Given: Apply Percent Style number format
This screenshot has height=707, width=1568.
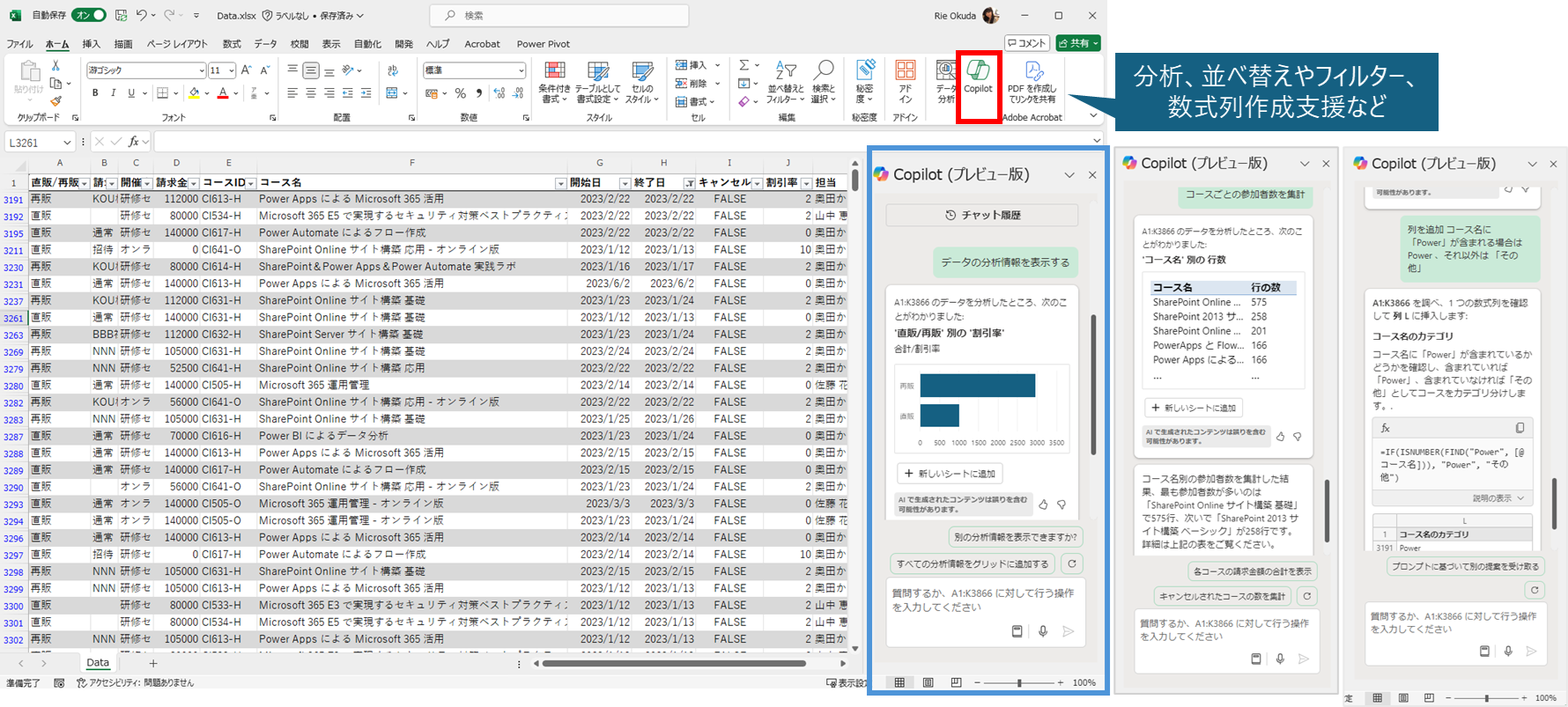Looking at the screenshot, I should coord(460,93).
